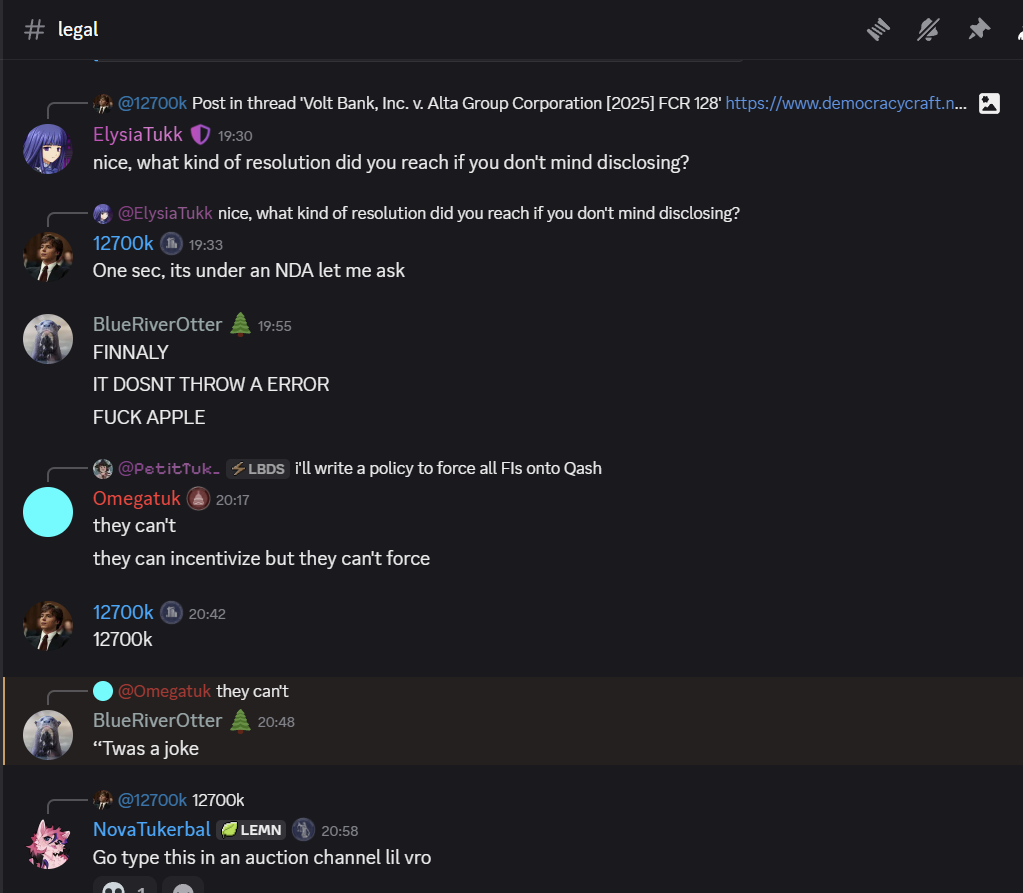Click the image attachment icon in reply preview
This screenshot has height=893, width=1023.
[x=989, y=102]
